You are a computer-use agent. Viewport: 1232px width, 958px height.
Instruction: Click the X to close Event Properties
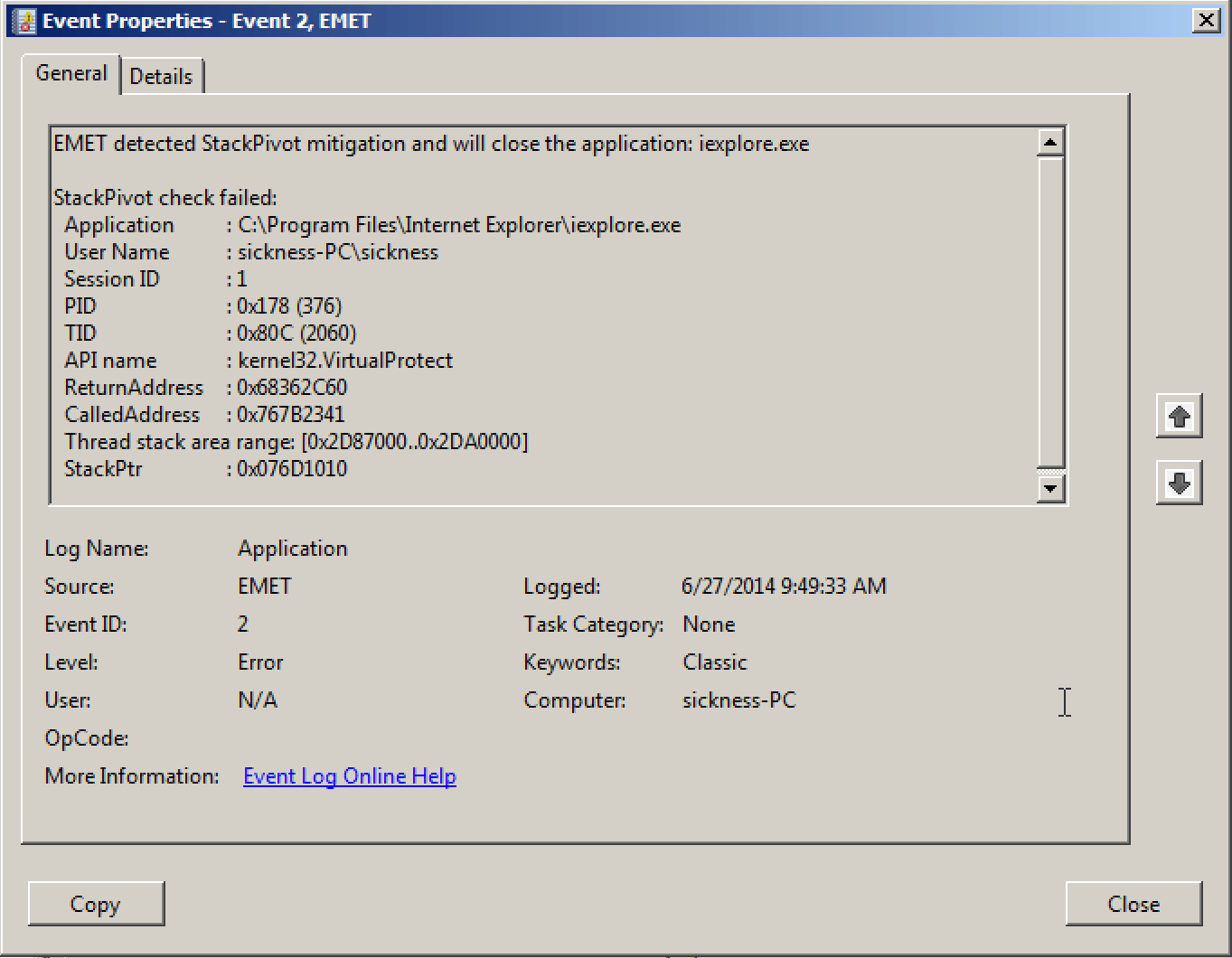point(1207,19)
